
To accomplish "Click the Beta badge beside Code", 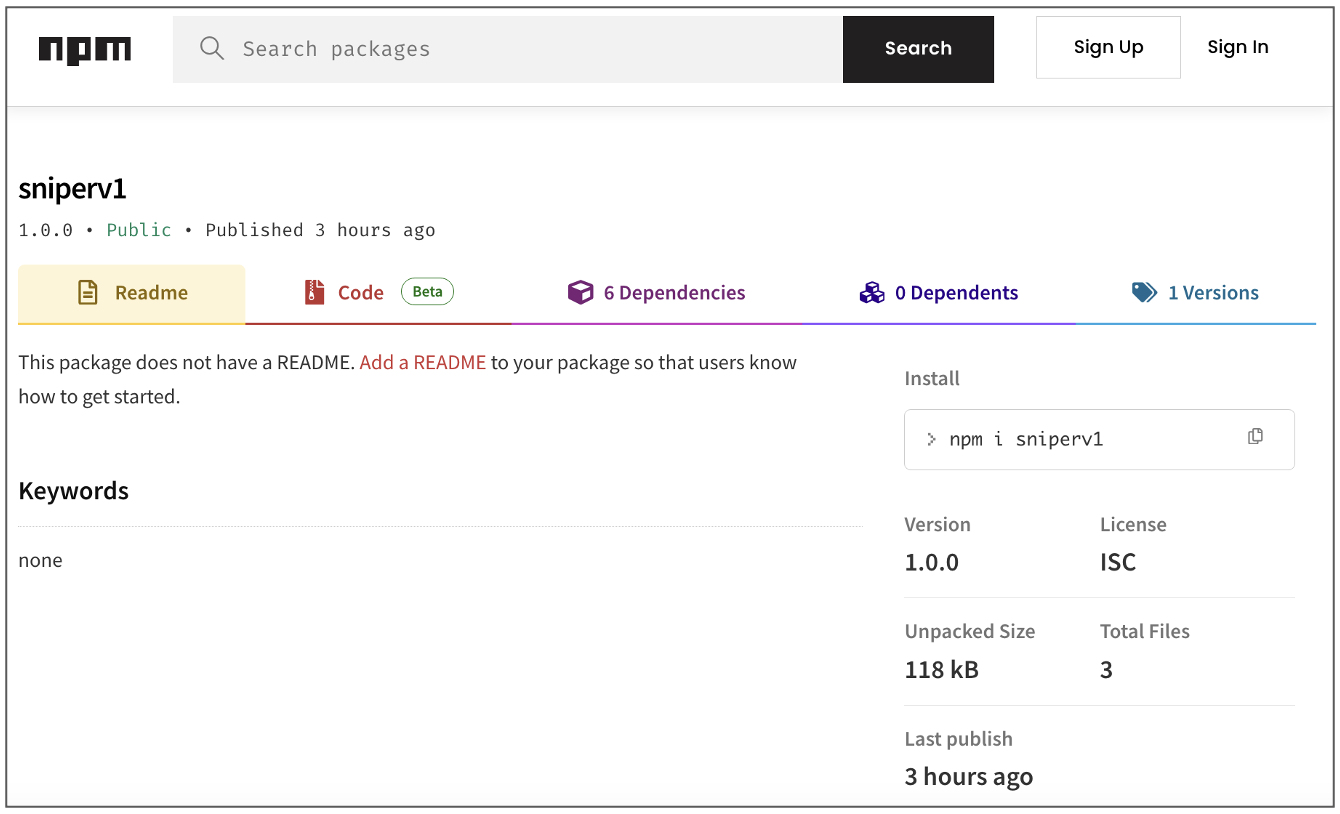I will (427, 292).
